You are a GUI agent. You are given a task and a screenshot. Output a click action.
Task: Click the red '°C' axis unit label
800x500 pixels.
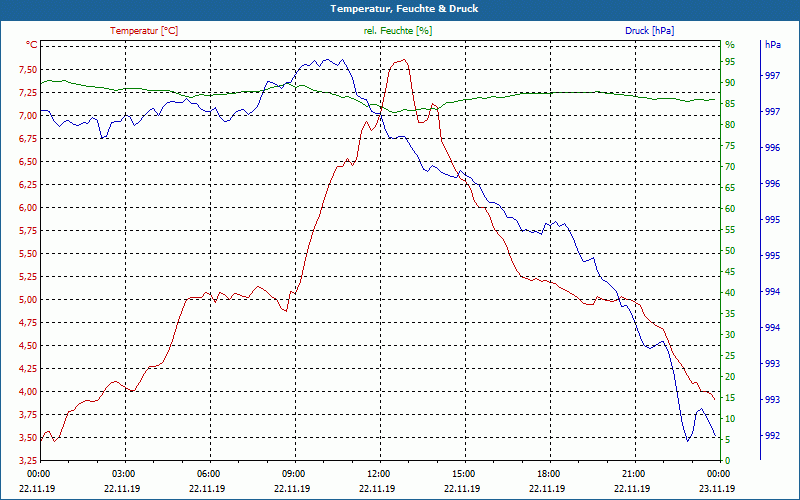[x=32, y=45]
